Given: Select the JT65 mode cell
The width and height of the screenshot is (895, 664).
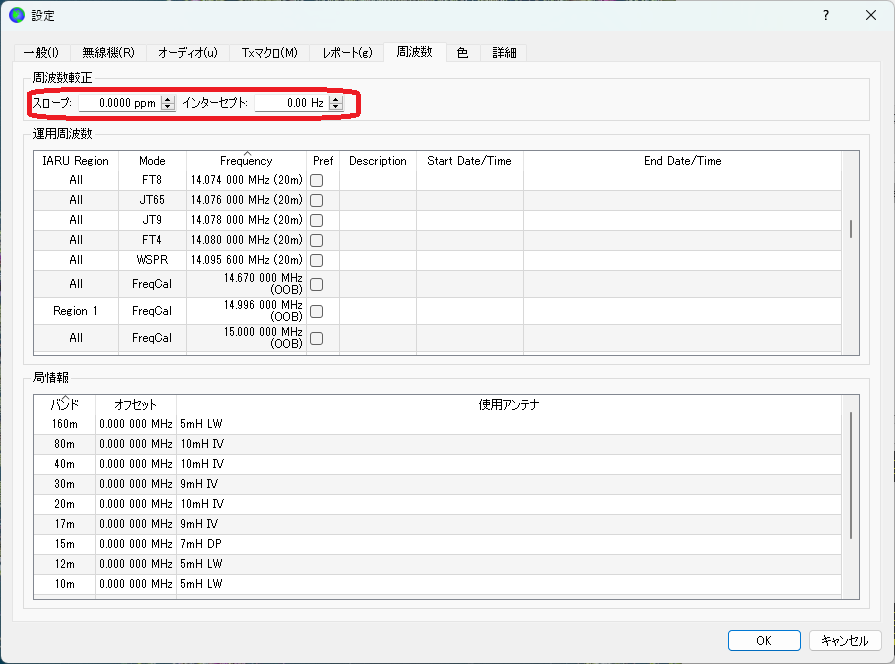Looking at the screenshot, I should 152,200.
